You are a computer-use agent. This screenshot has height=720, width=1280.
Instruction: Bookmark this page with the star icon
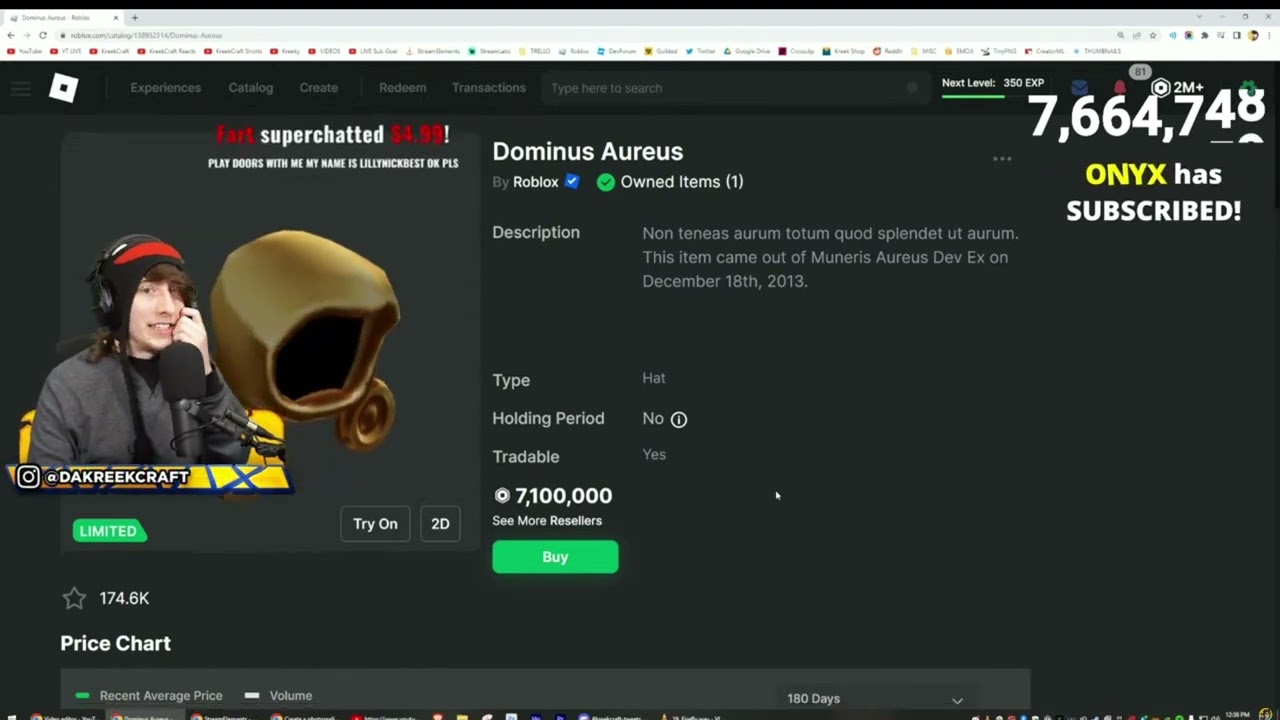[x=1153, y=35]
